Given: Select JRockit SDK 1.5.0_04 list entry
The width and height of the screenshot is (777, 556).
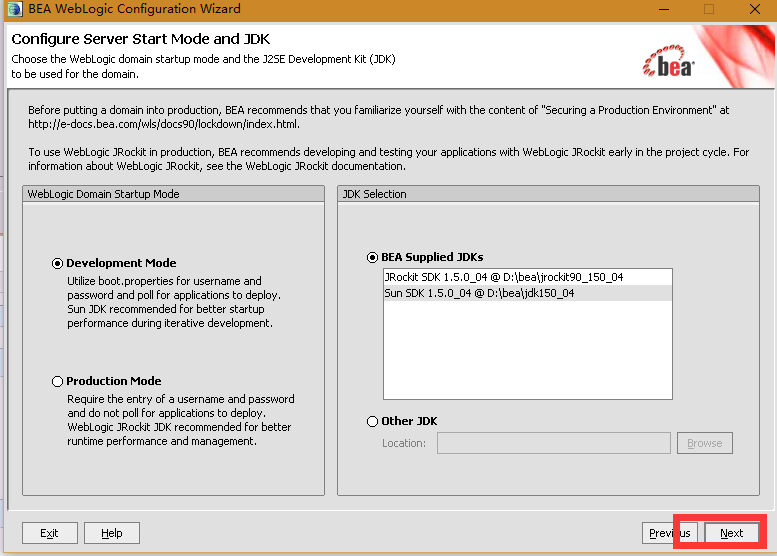Looking at the screenshot, I should (x=527, y=277).
